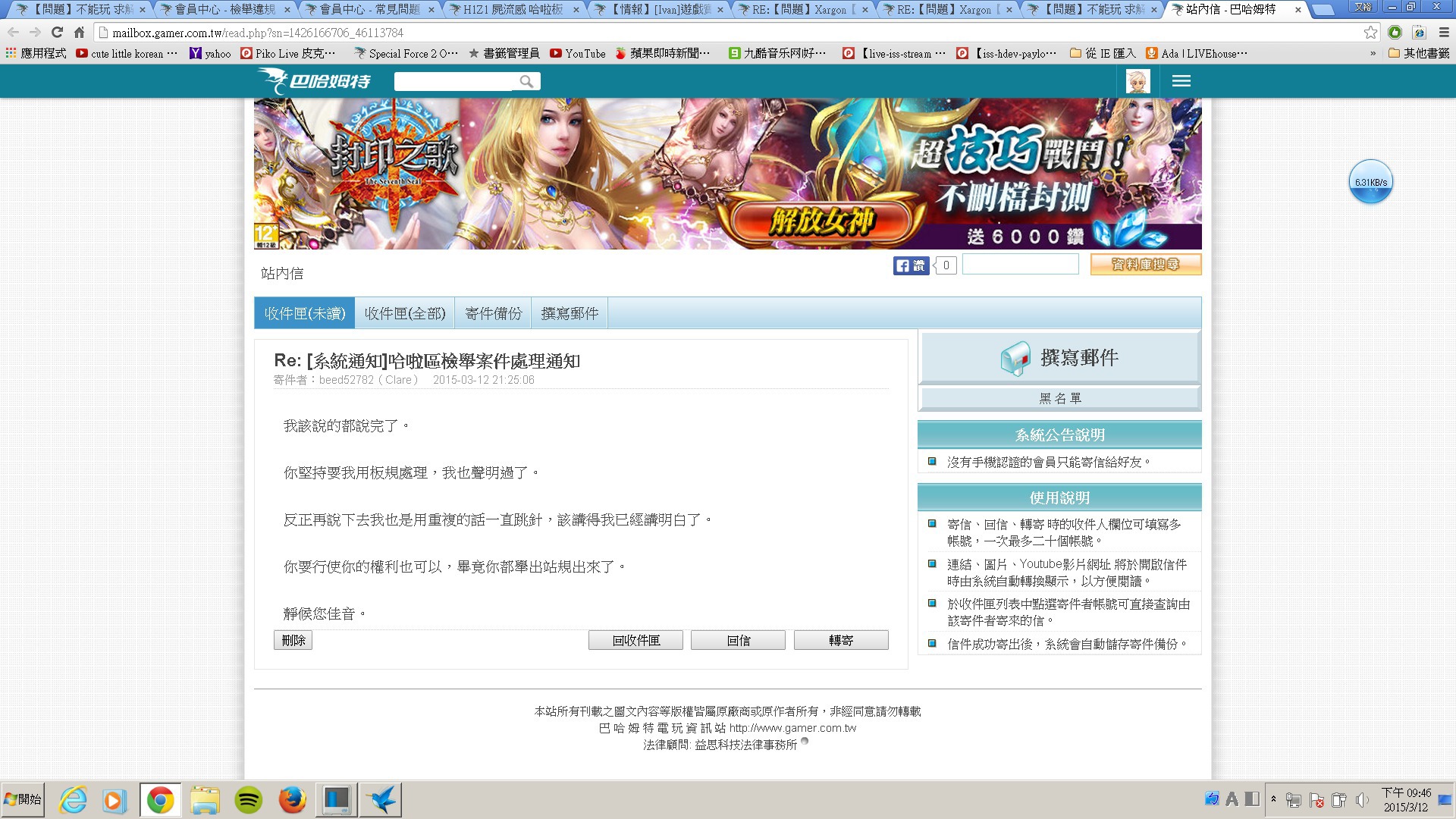This screenshot has height=819, width=1456.
Task: Reload the page with refresh icon
Action: [x=57, y=33]
